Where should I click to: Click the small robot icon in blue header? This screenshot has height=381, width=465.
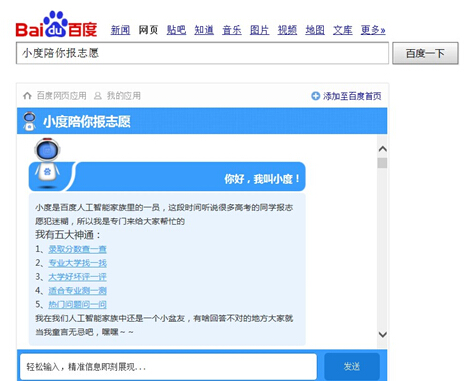click(x=29, y=121)
